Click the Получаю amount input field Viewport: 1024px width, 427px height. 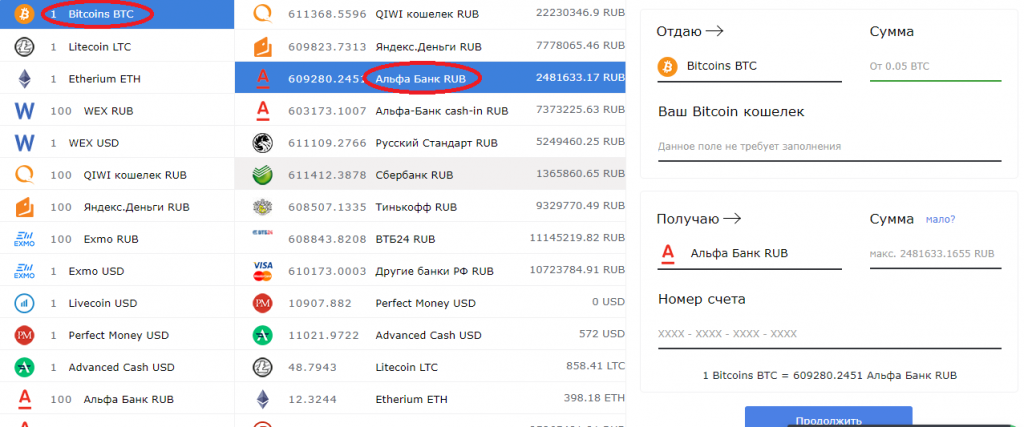(934, 254)
